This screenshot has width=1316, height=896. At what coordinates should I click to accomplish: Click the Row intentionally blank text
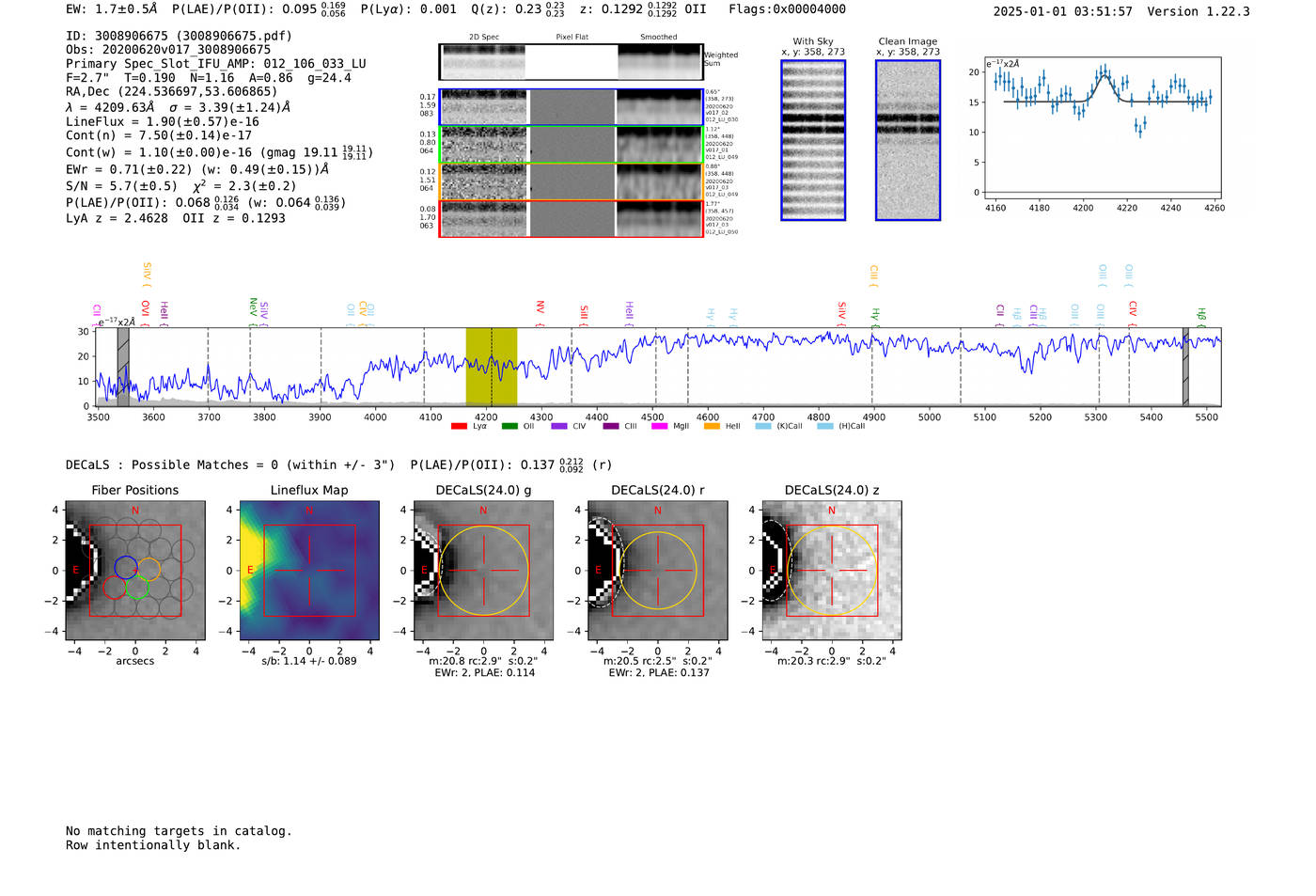coord(153,845)
